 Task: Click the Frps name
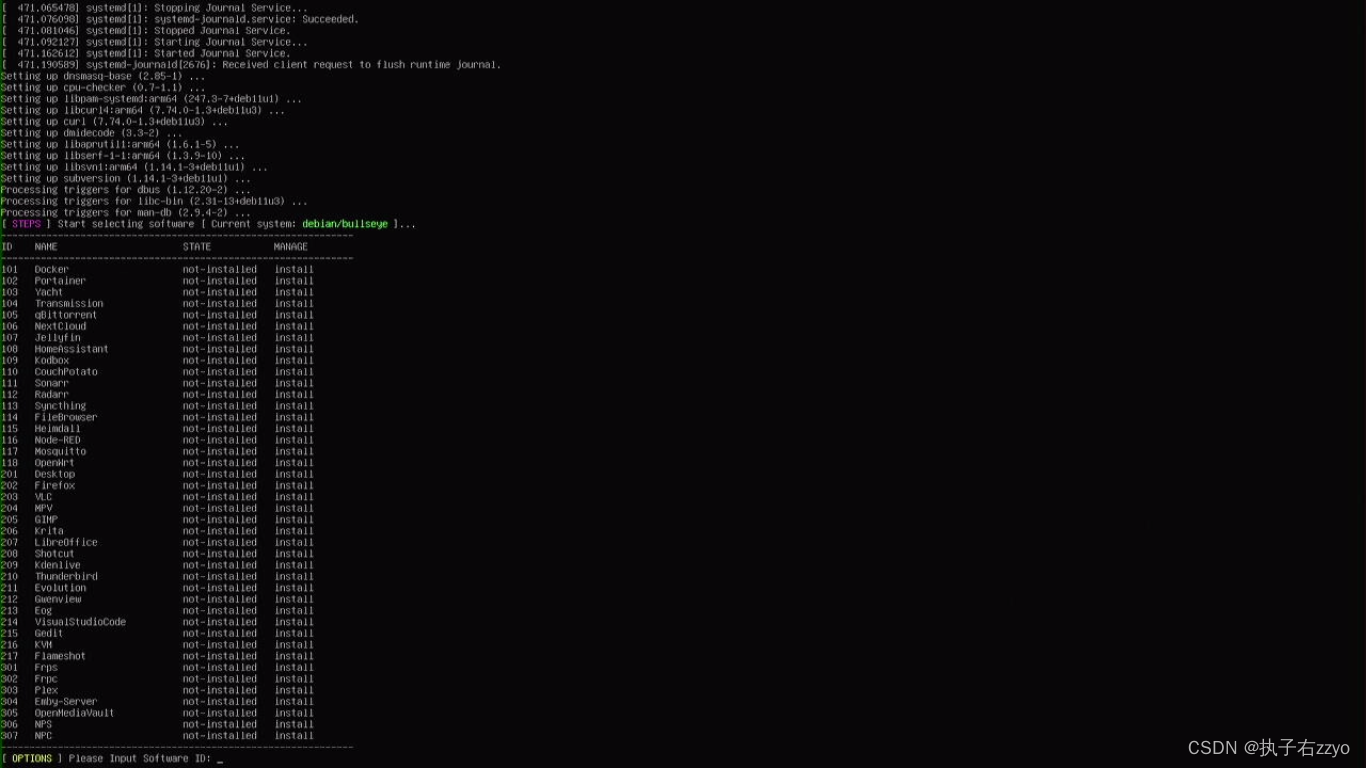point(46,668)
